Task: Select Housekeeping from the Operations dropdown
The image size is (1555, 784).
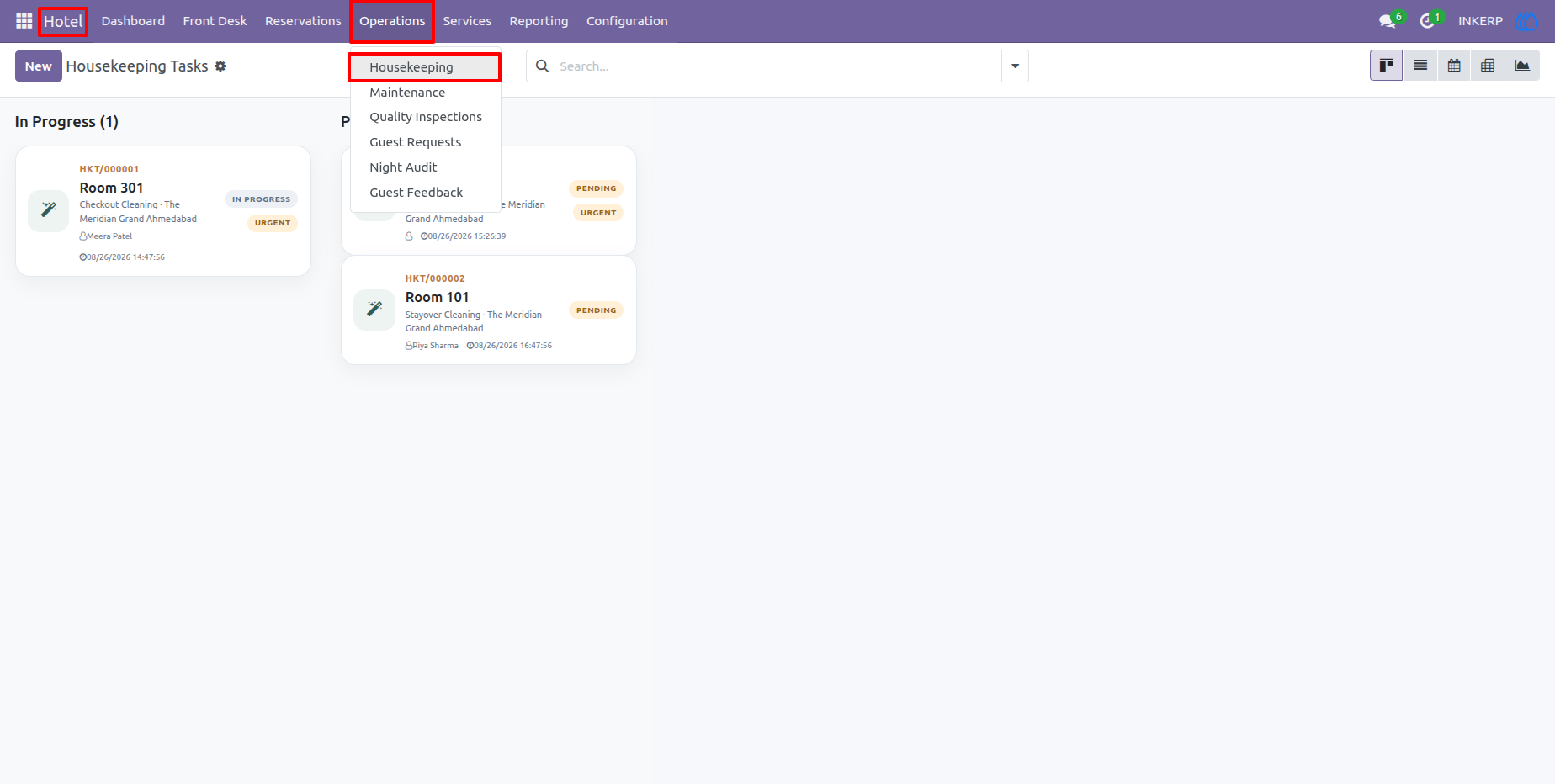Action: [x=425, y=67]
